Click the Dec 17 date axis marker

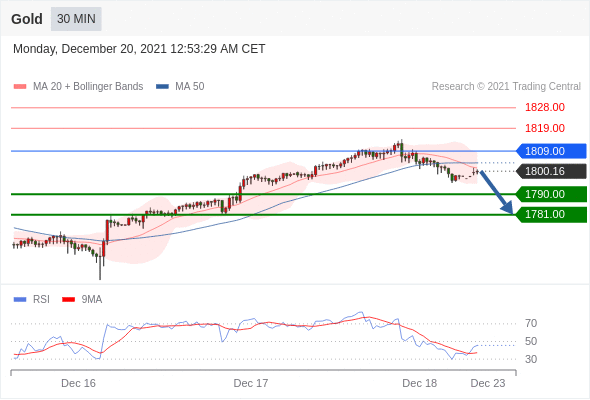pos(251,383)
